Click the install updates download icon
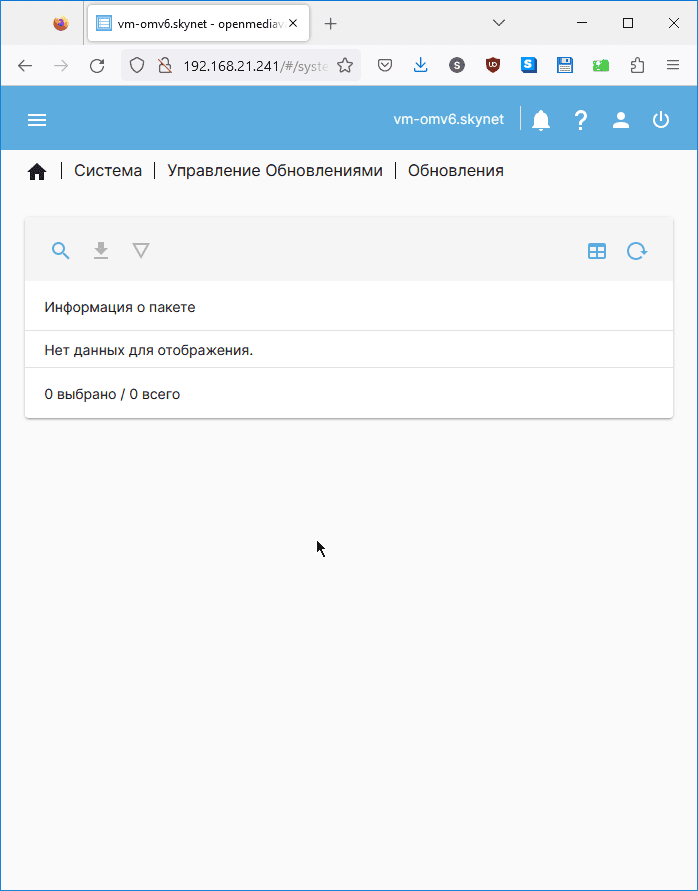This screenshot has height=891, width=698. point(101,251)
